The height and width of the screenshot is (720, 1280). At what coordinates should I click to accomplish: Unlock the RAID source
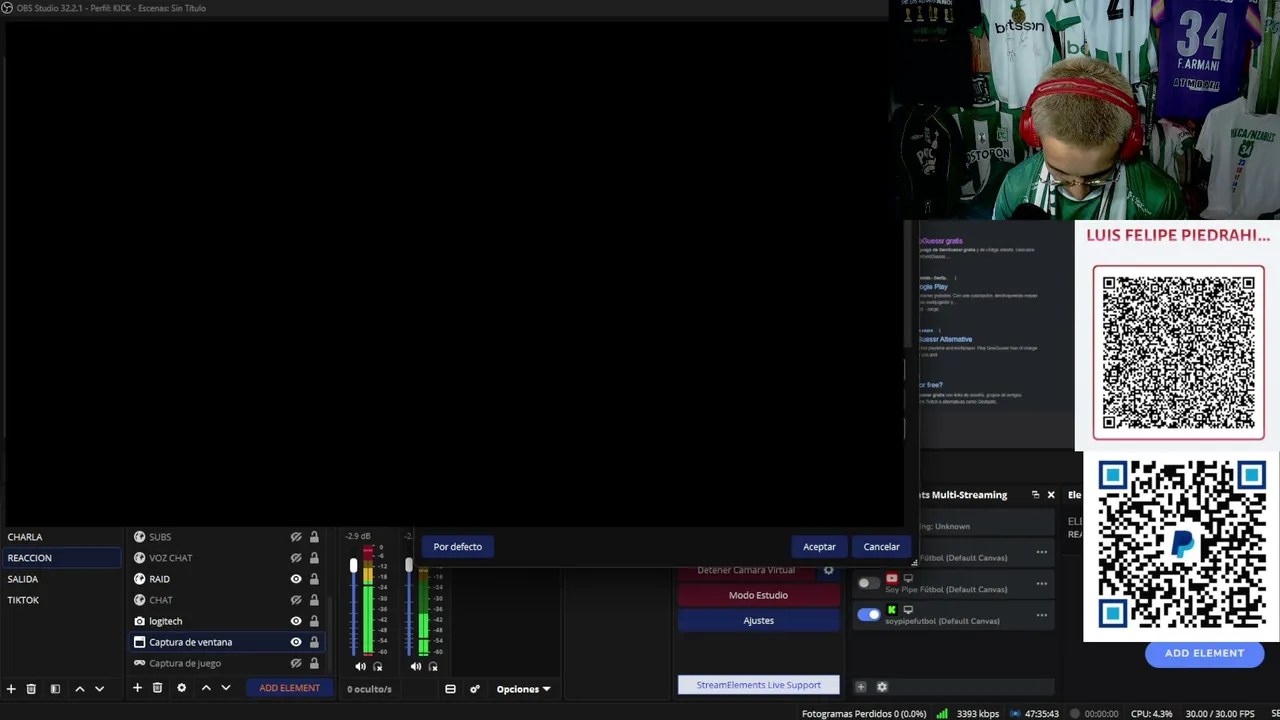point(314,579)
